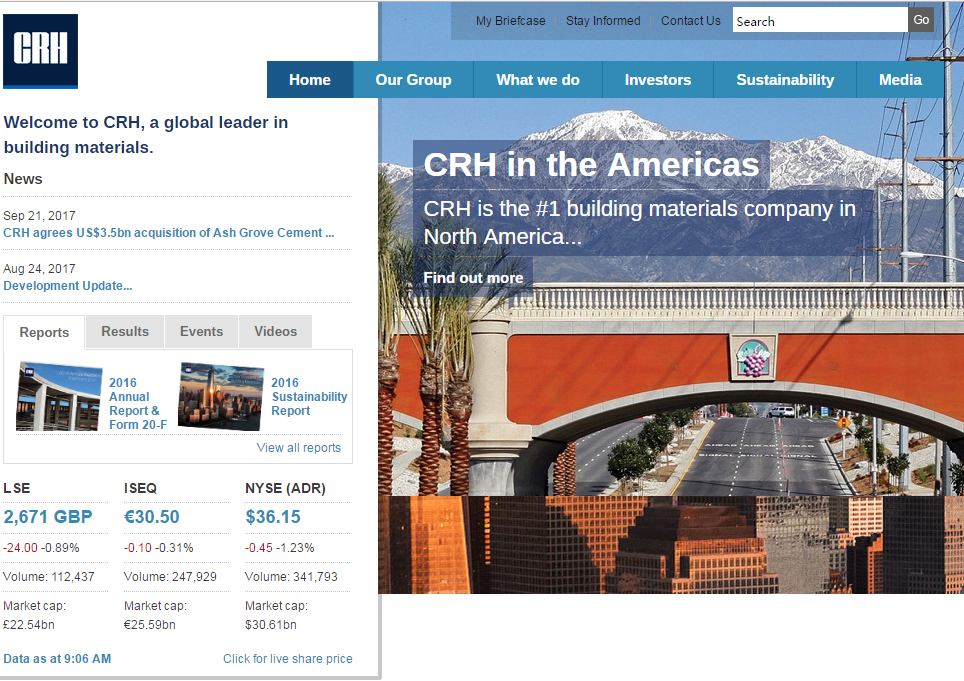Switch to the Videos tab
964x681 pixels.
(x=275, y=331)
